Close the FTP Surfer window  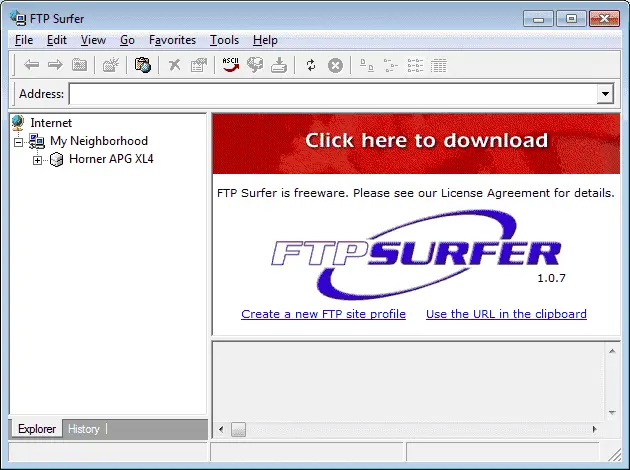click(604, 19)
